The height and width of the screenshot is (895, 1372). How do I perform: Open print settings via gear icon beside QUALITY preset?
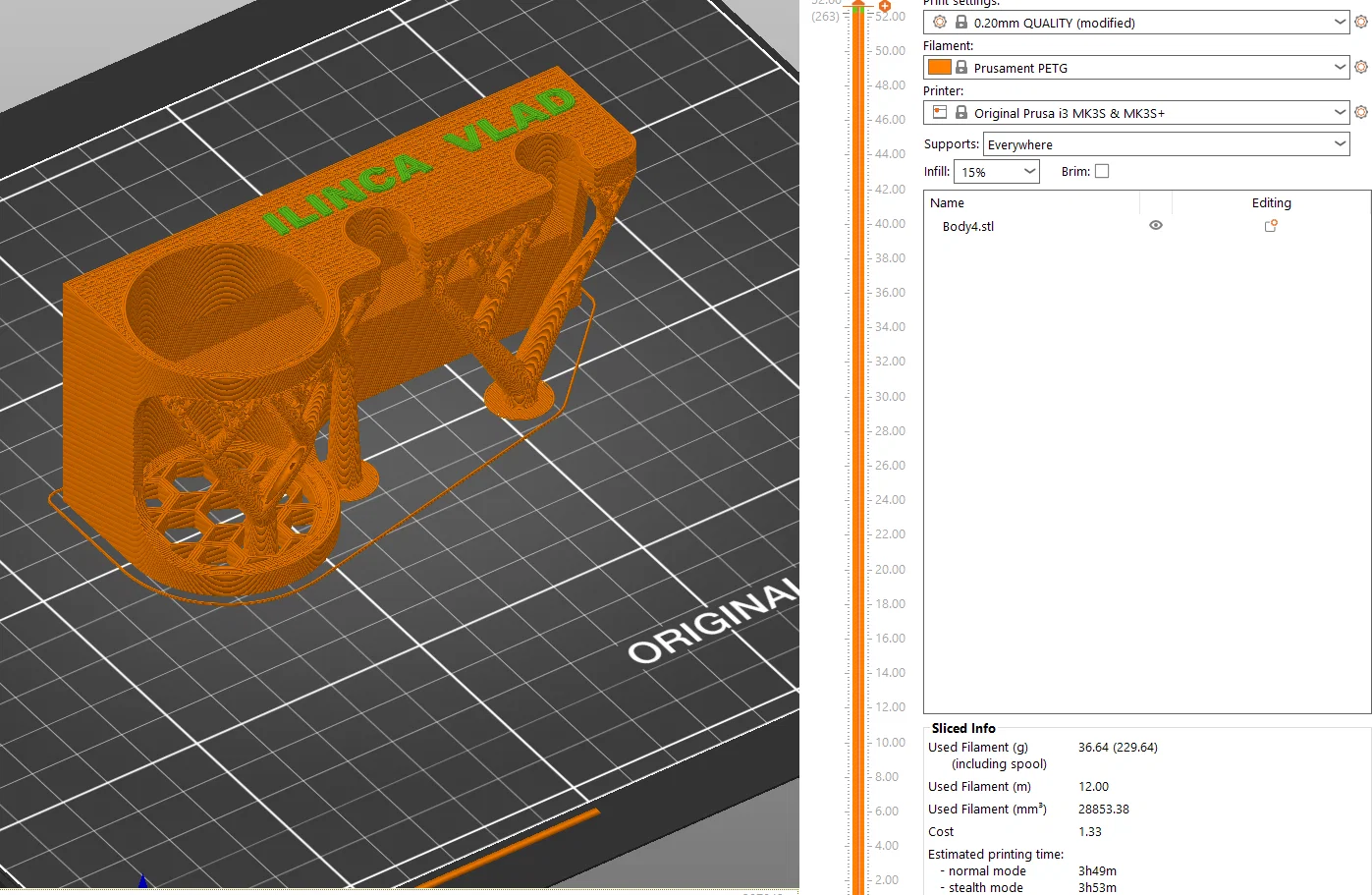(1361, 22)
